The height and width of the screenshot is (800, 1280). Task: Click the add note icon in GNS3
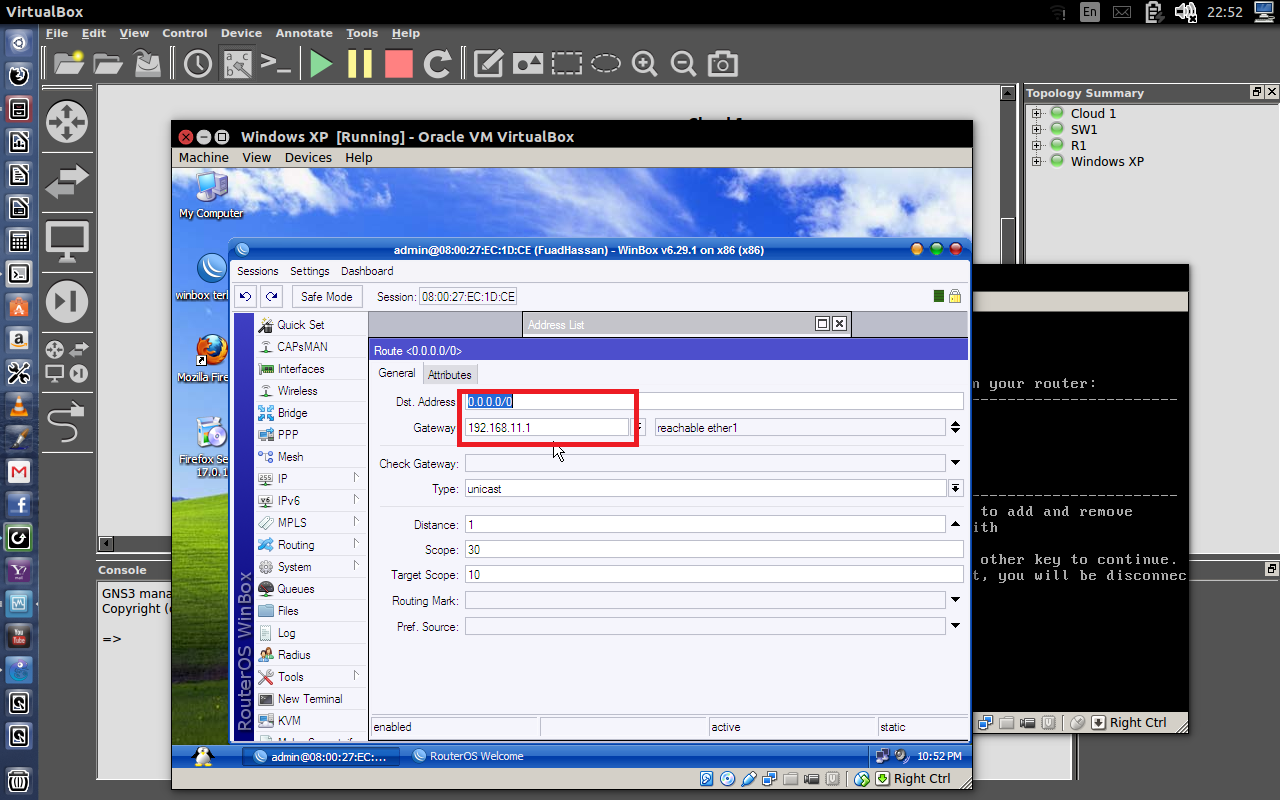coord(488,64)
